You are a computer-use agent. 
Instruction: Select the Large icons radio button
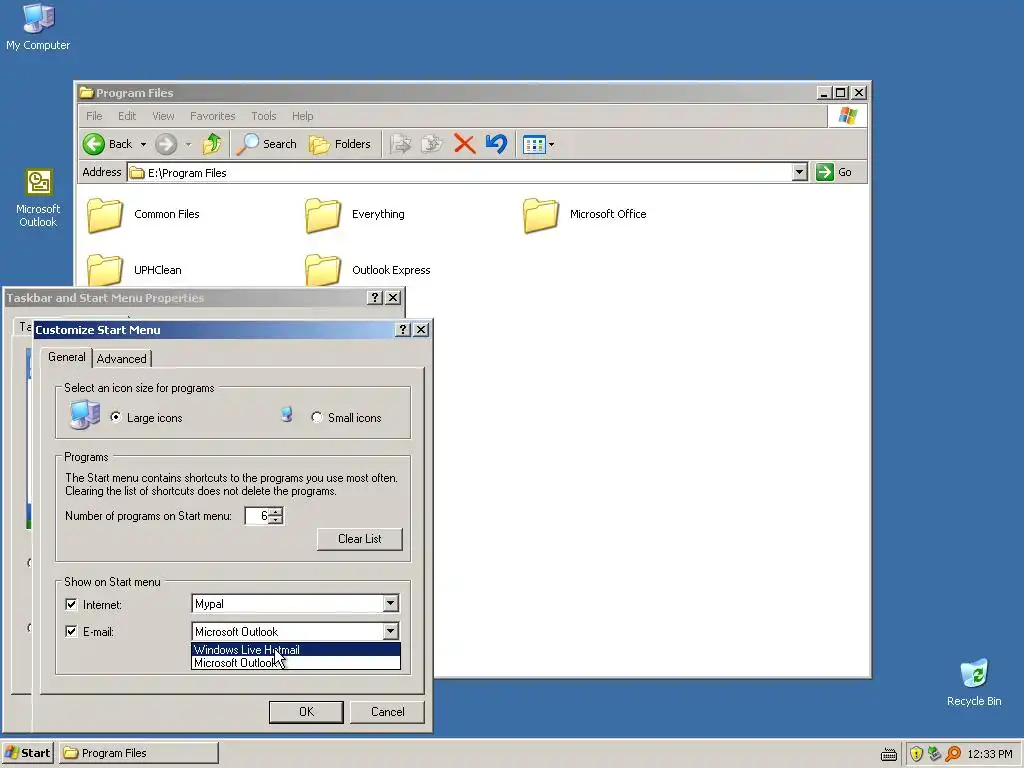pyautogui.click(x=116, y=417)
